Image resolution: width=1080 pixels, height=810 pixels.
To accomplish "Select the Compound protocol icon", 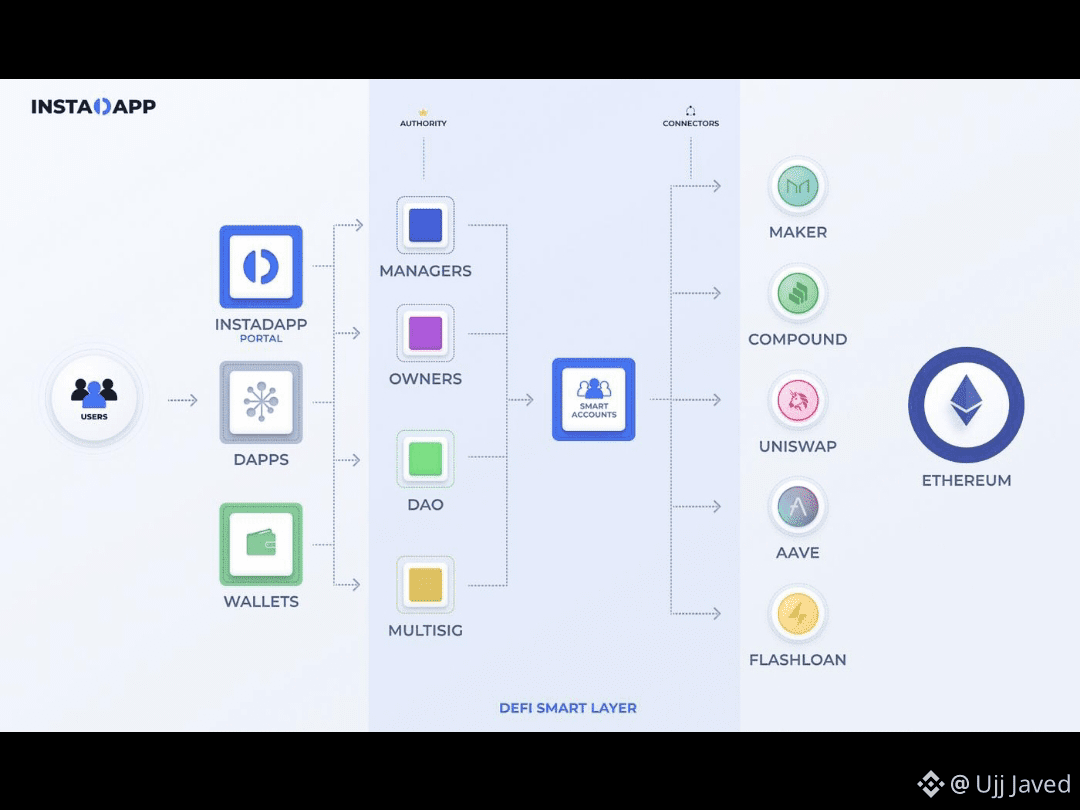I will [x=798, y=293].
